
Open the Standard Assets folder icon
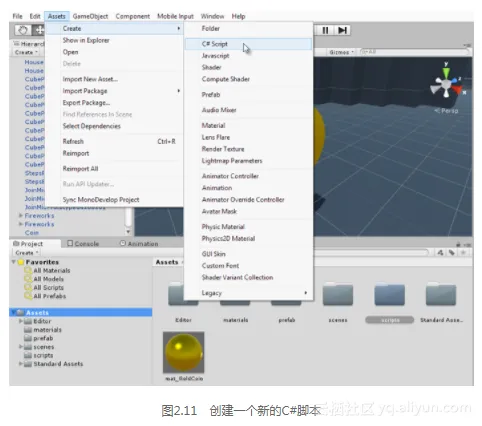tap(441, 295)
